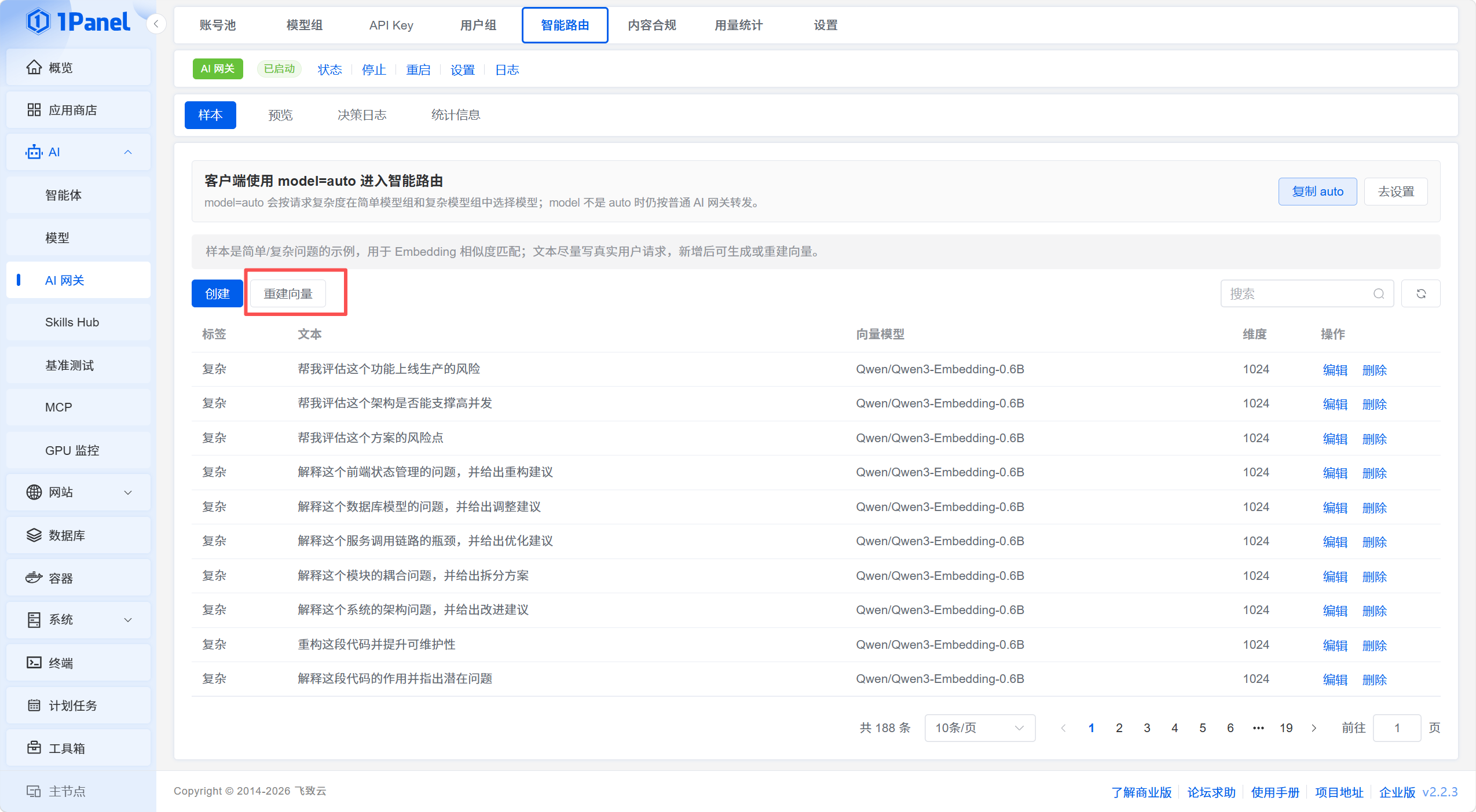Edit the 帮我评估这个功能上线生产的风险 row

tap(1335, 370)
